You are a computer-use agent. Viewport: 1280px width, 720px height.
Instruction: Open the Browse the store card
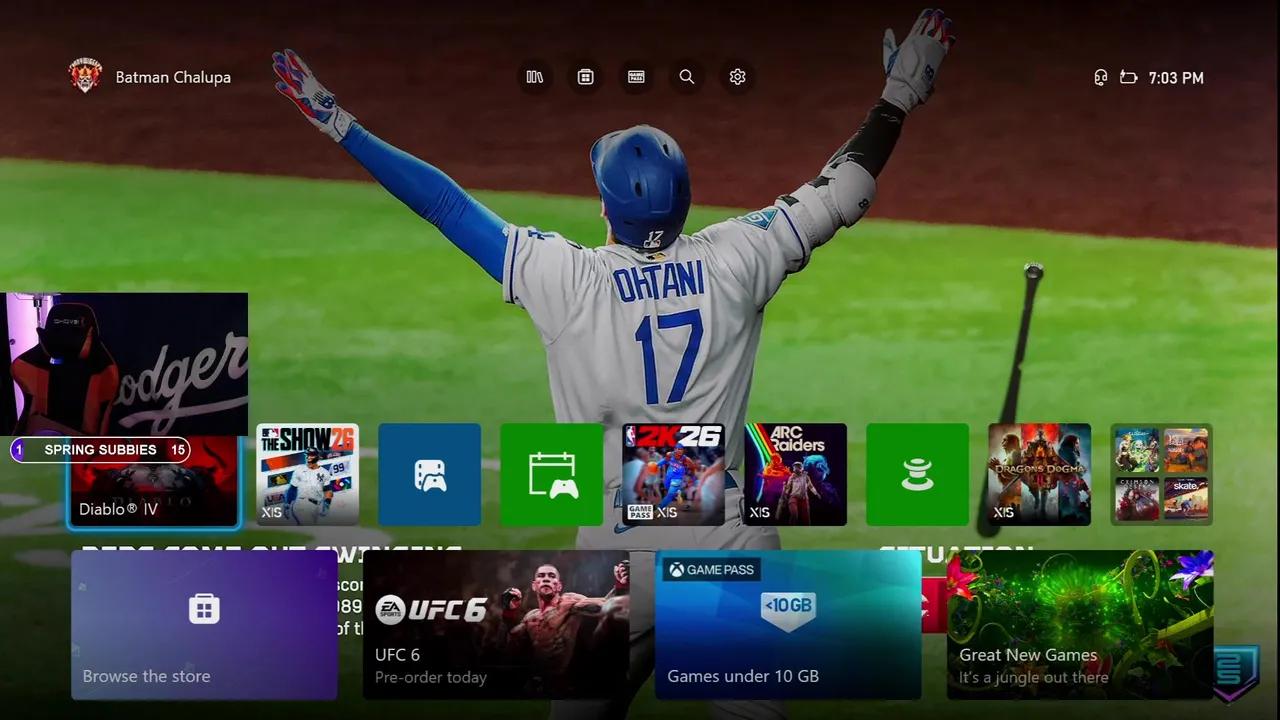[x=204, y=625]
